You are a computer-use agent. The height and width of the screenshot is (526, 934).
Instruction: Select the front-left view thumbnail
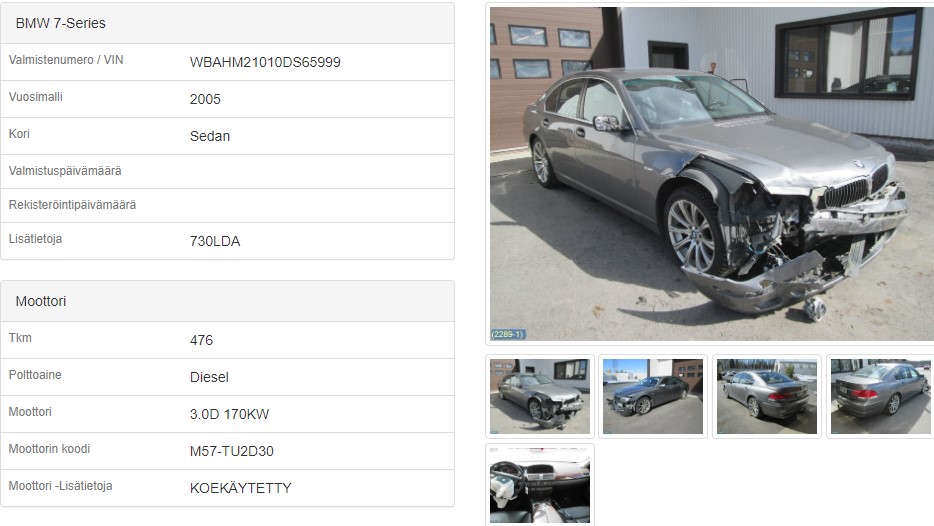click(x=653, y=396)
